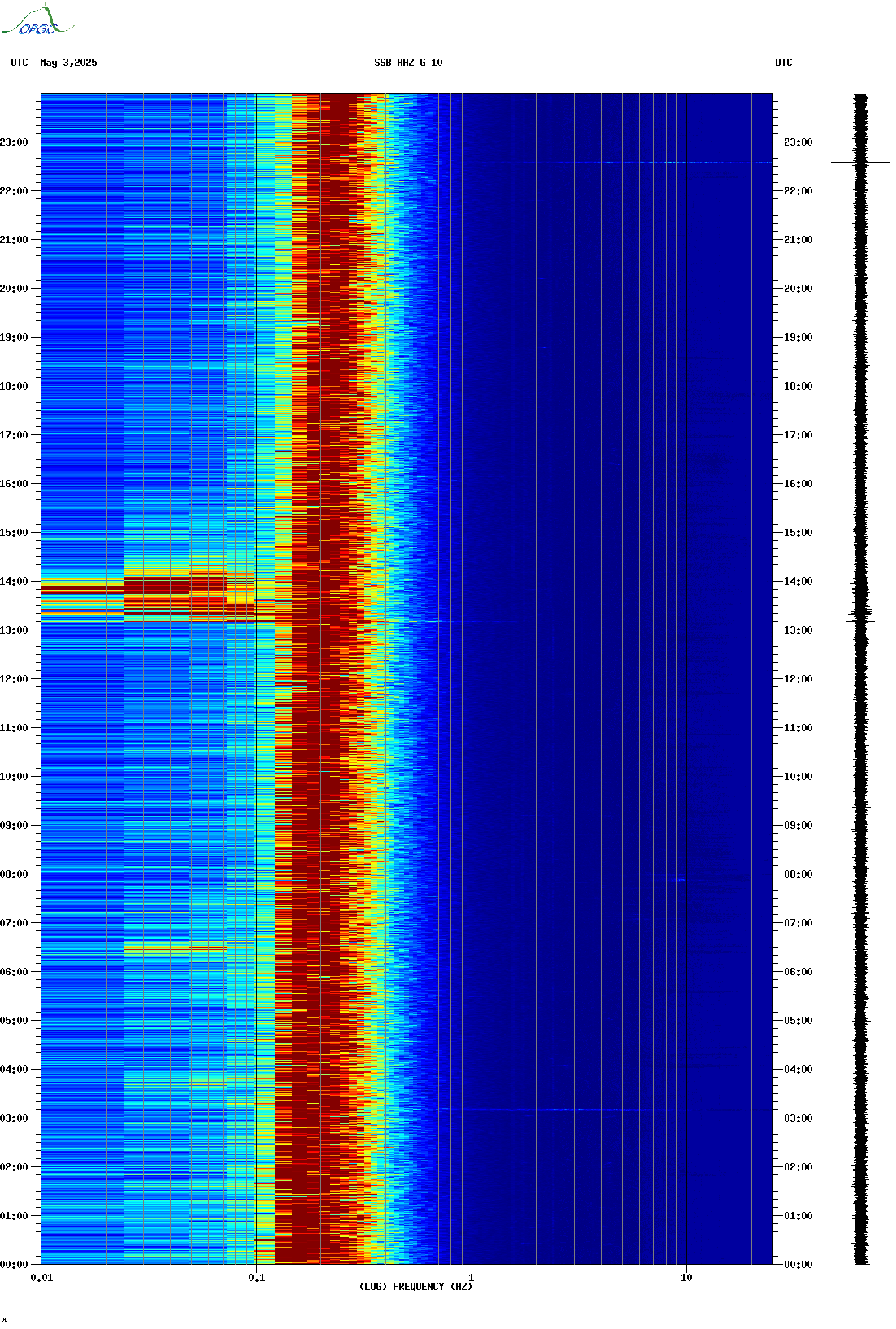896x1329 pixels.
Task: Click the 19:00 label on right time axis
Action: [x=798, y=338]
